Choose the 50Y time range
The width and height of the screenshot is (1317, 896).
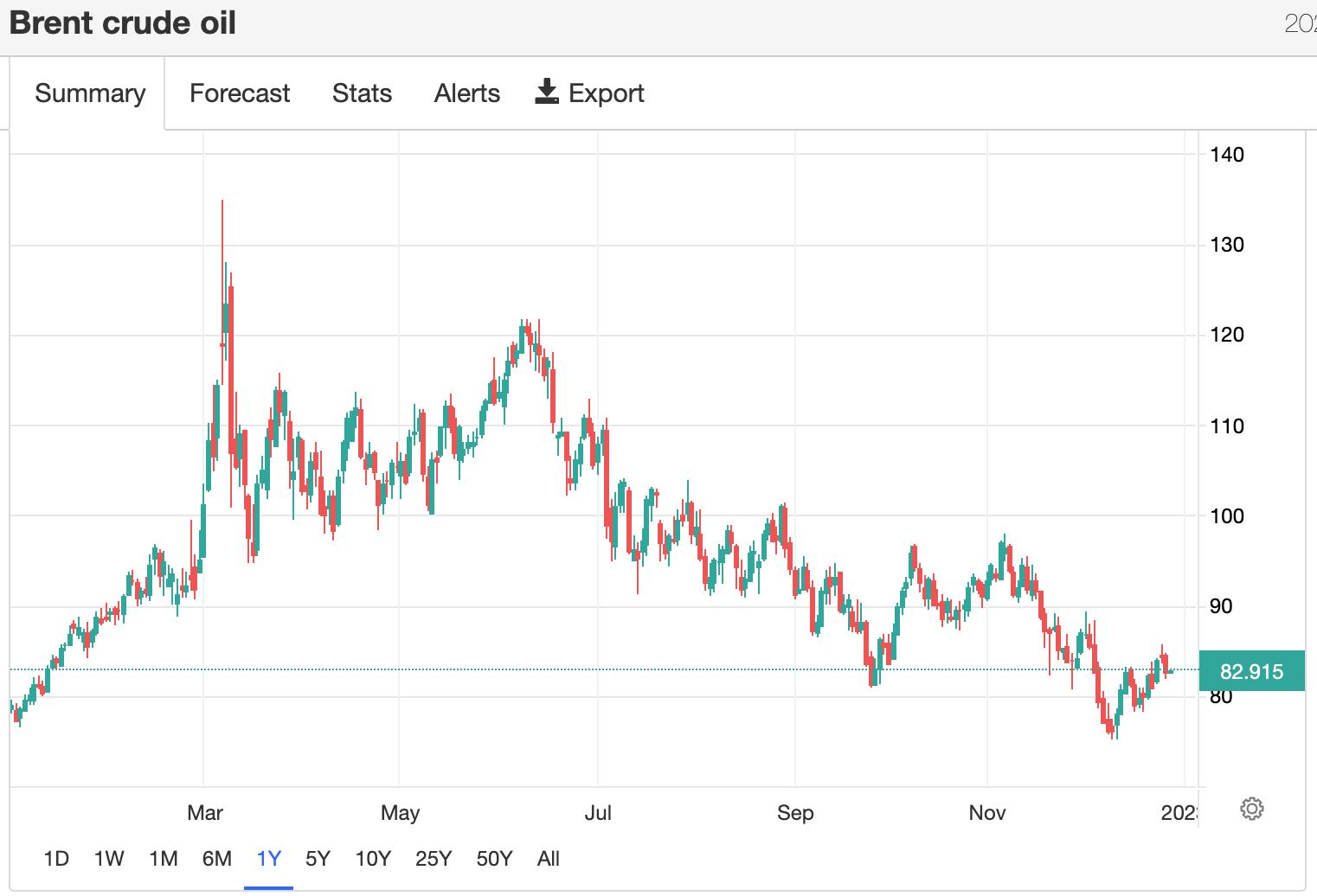coord(494,859)
